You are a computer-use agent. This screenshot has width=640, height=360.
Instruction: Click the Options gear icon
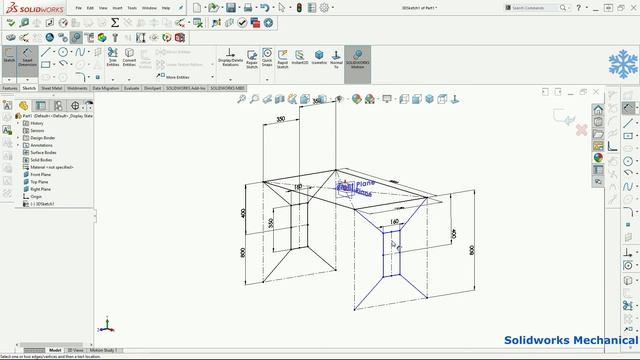coord(324,7)
